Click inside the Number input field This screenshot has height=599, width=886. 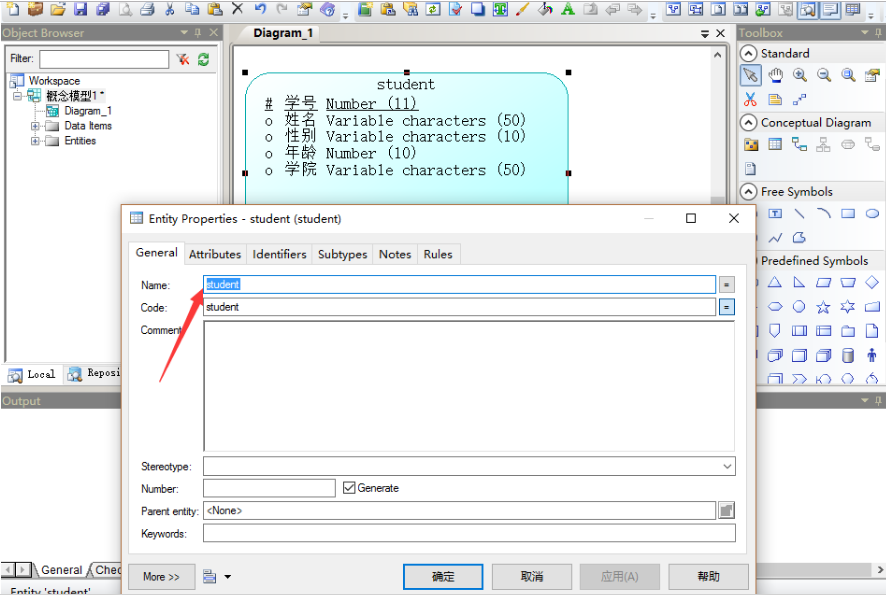(x=268, y=489)
